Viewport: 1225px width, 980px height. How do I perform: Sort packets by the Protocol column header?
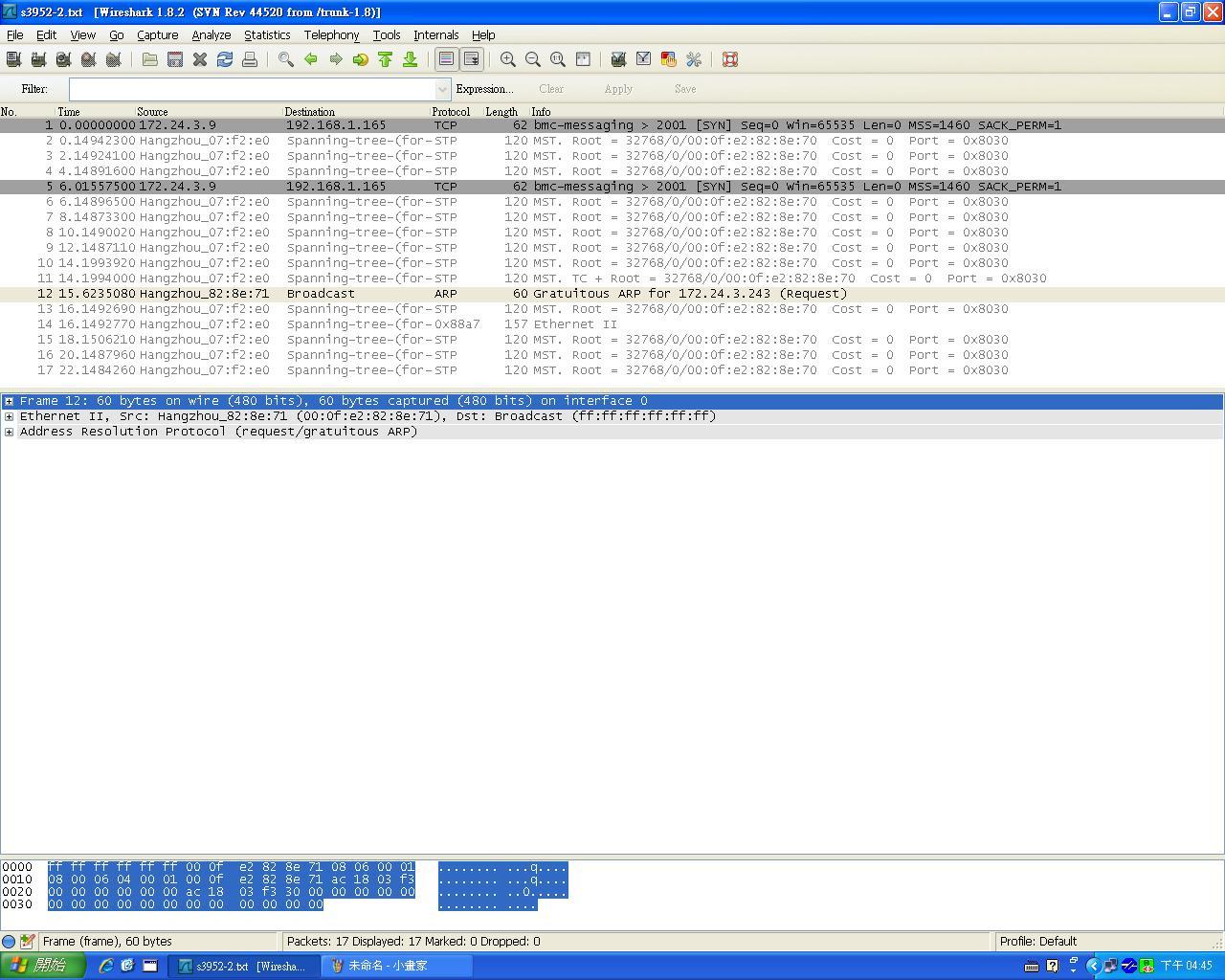click(x=456, y=112)
